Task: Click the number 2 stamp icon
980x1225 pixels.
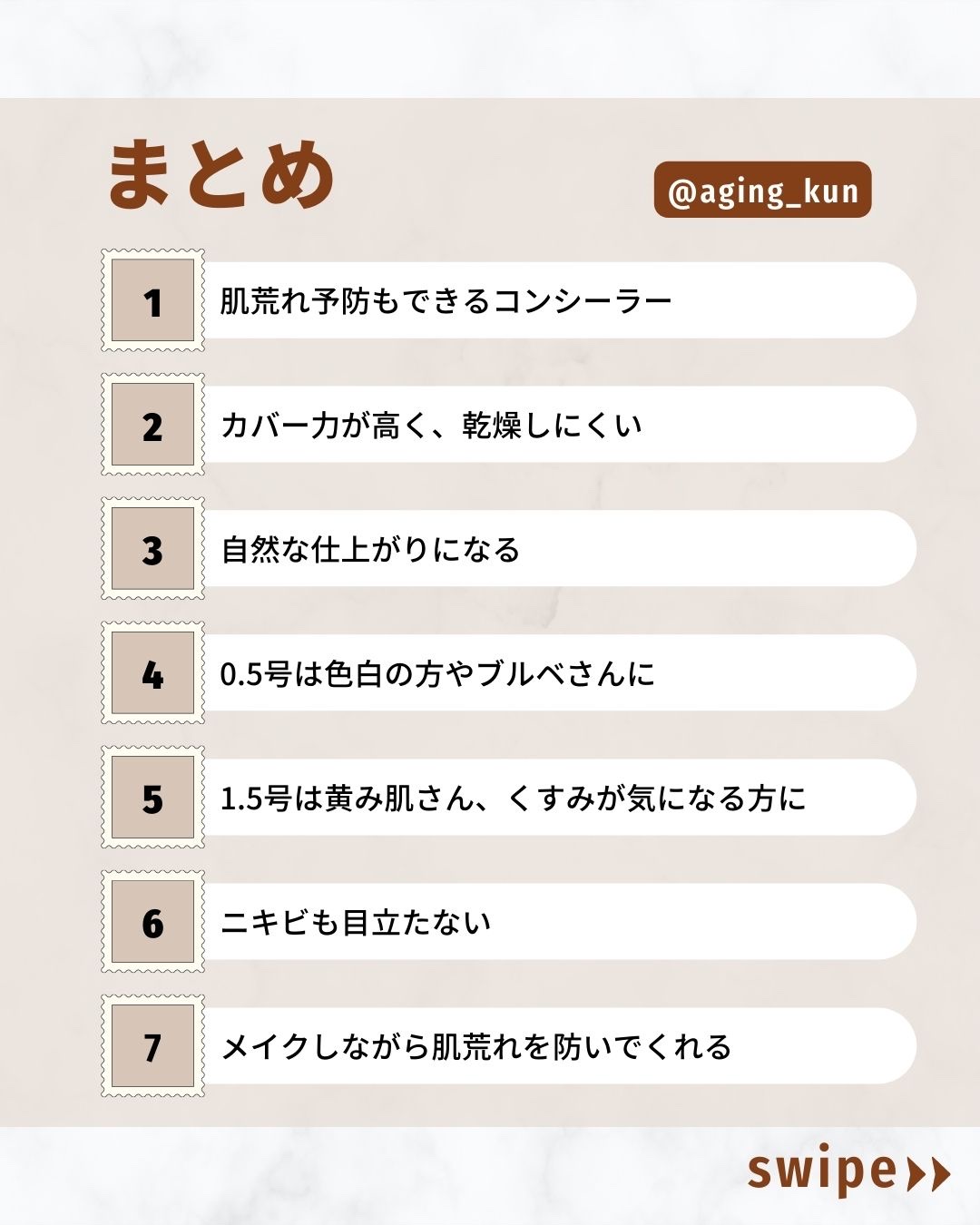Action: 152,425
